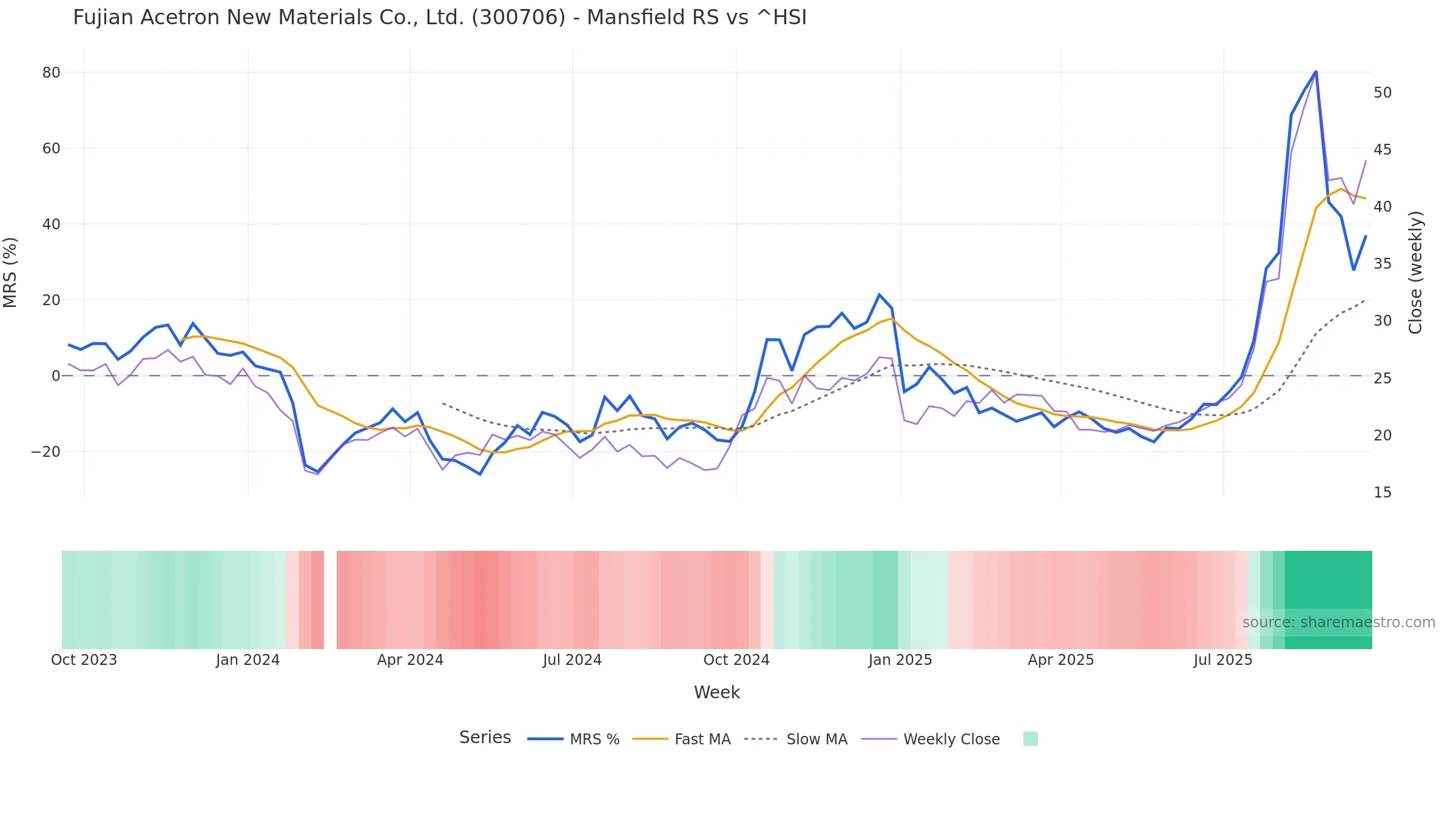Click the '60' tick on the MRS axis
Screen dimensions: 1456x819
[51, 149]
